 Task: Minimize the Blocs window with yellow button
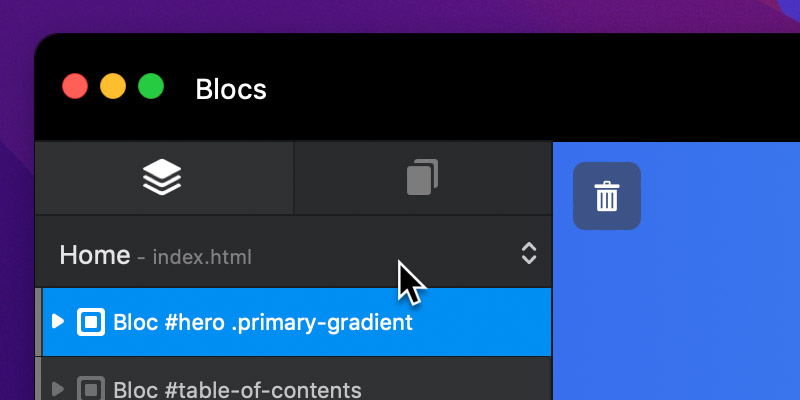[x=113, y=86]
